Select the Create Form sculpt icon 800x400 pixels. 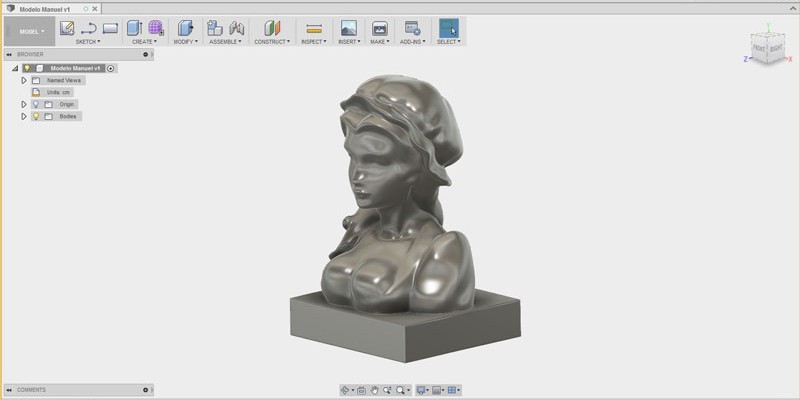coord(156,28)
